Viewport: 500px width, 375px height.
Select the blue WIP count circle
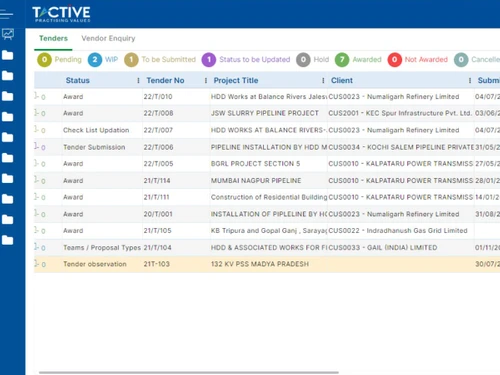[x=95, y=60]
